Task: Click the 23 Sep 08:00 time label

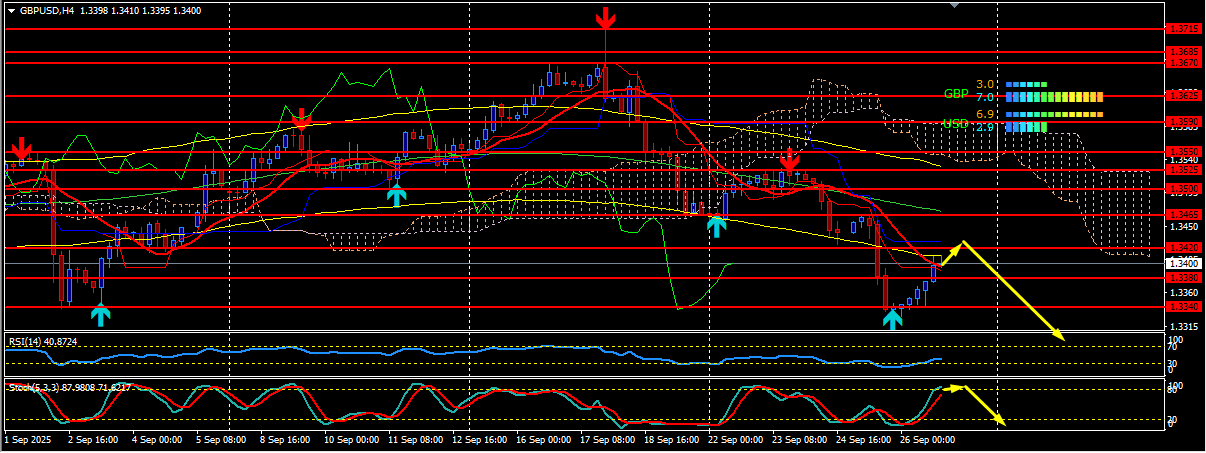Action: coord(798,439)
